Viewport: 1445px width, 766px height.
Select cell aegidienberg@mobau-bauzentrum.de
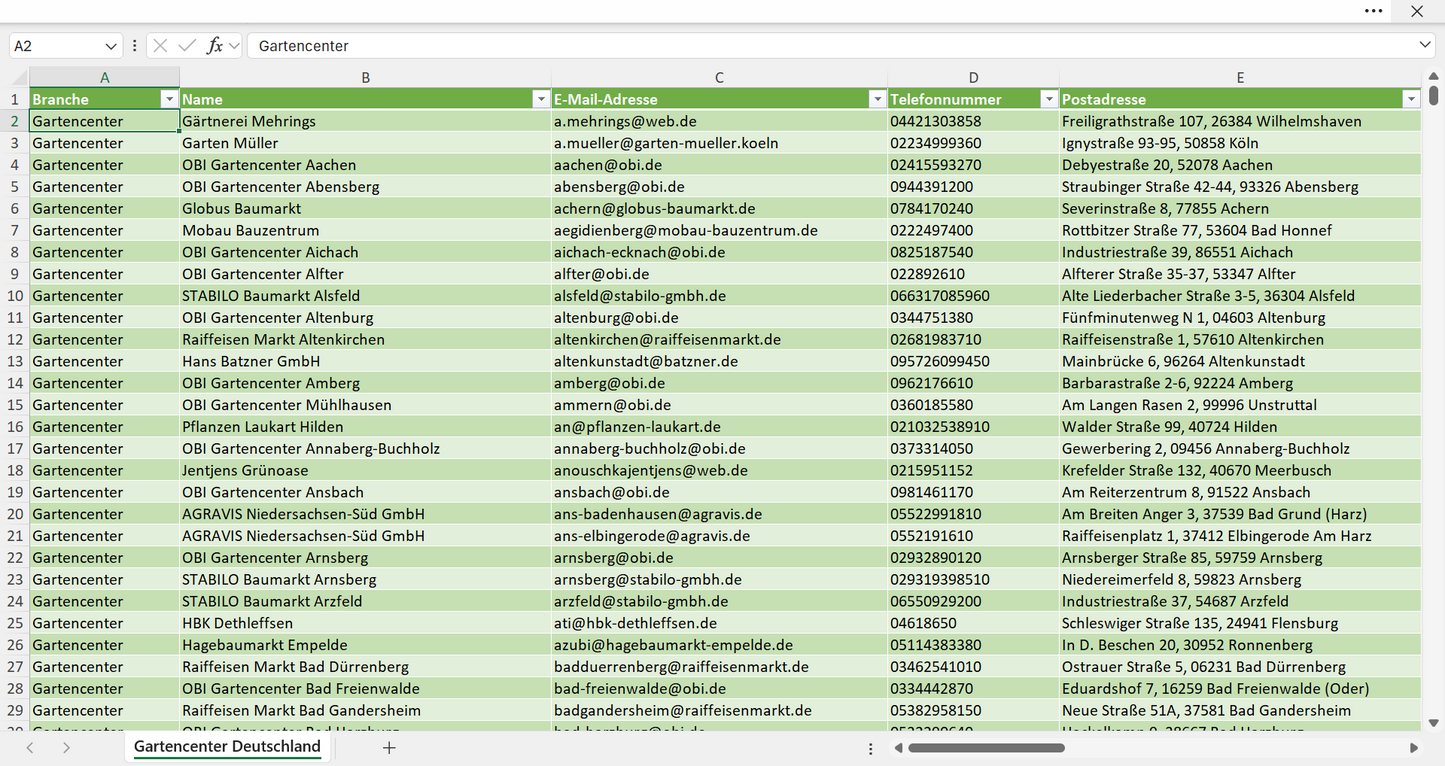point(720,230)
